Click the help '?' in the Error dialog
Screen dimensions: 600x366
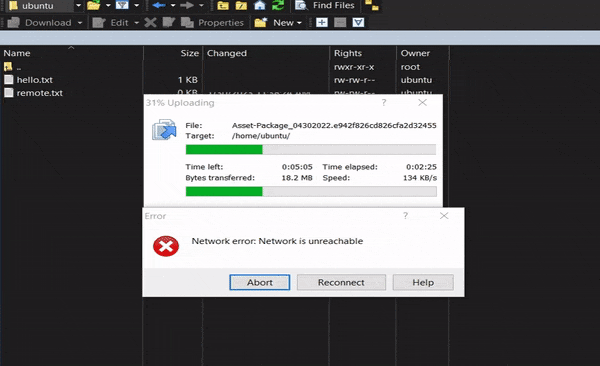tap(405, 216)
